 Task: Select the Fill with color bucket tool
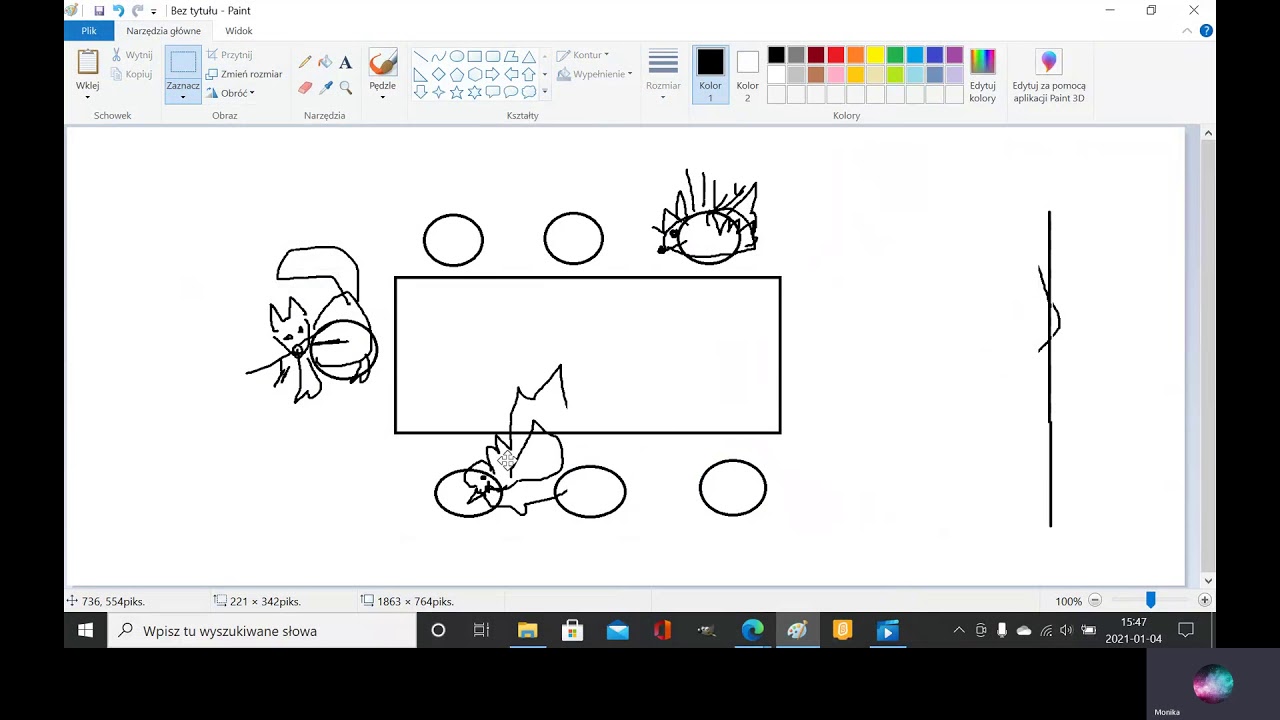(325, 62)
